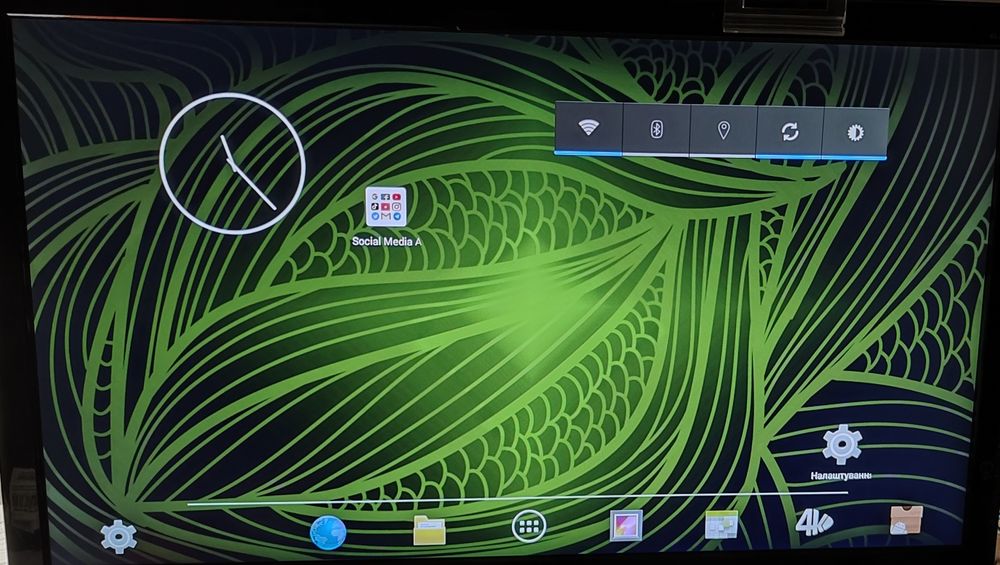Launch the 4K video player app
The width and height of the screenshot is (1000, 565).
click(814, 523)
